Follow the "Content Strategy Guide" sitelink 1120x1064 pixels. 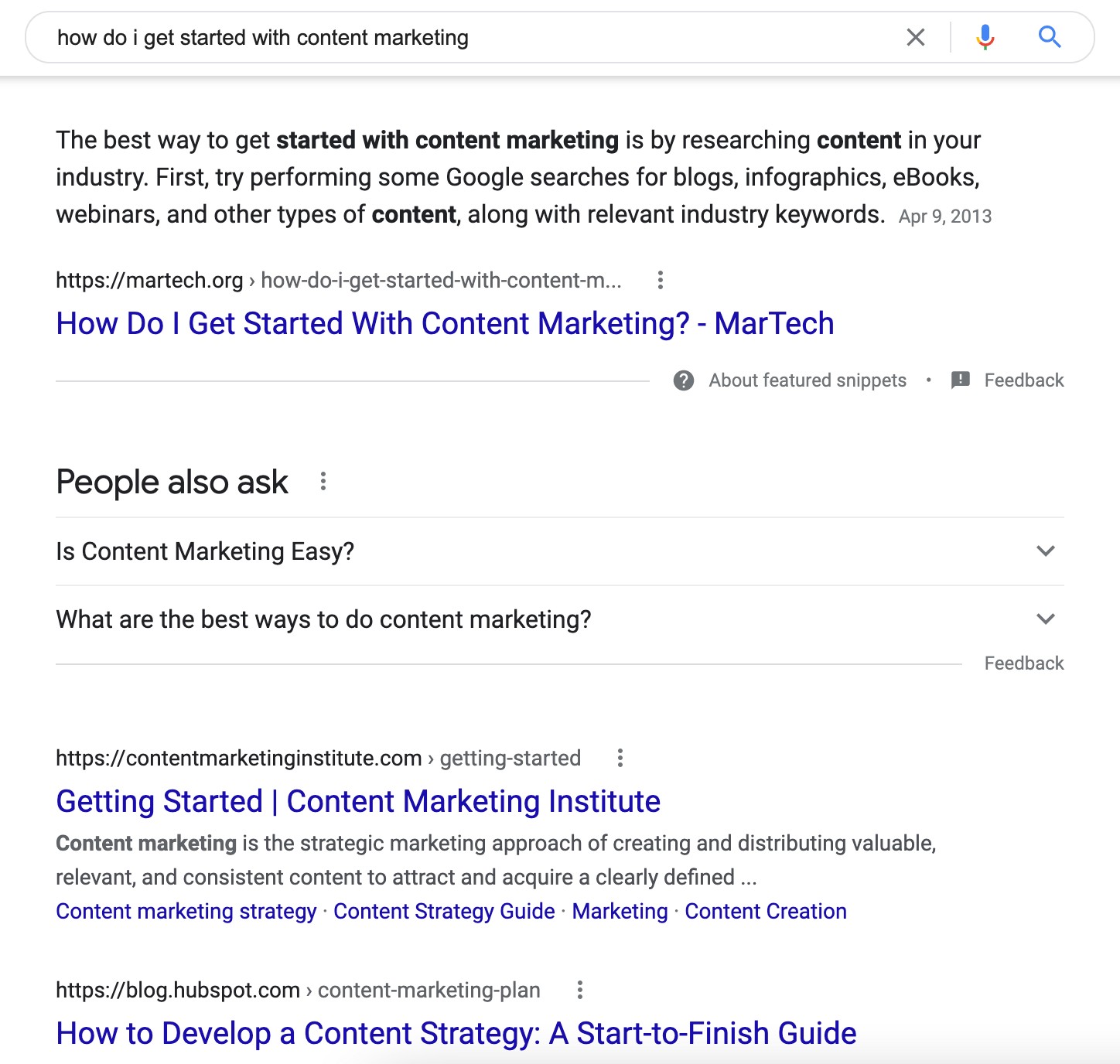point(444,911)
